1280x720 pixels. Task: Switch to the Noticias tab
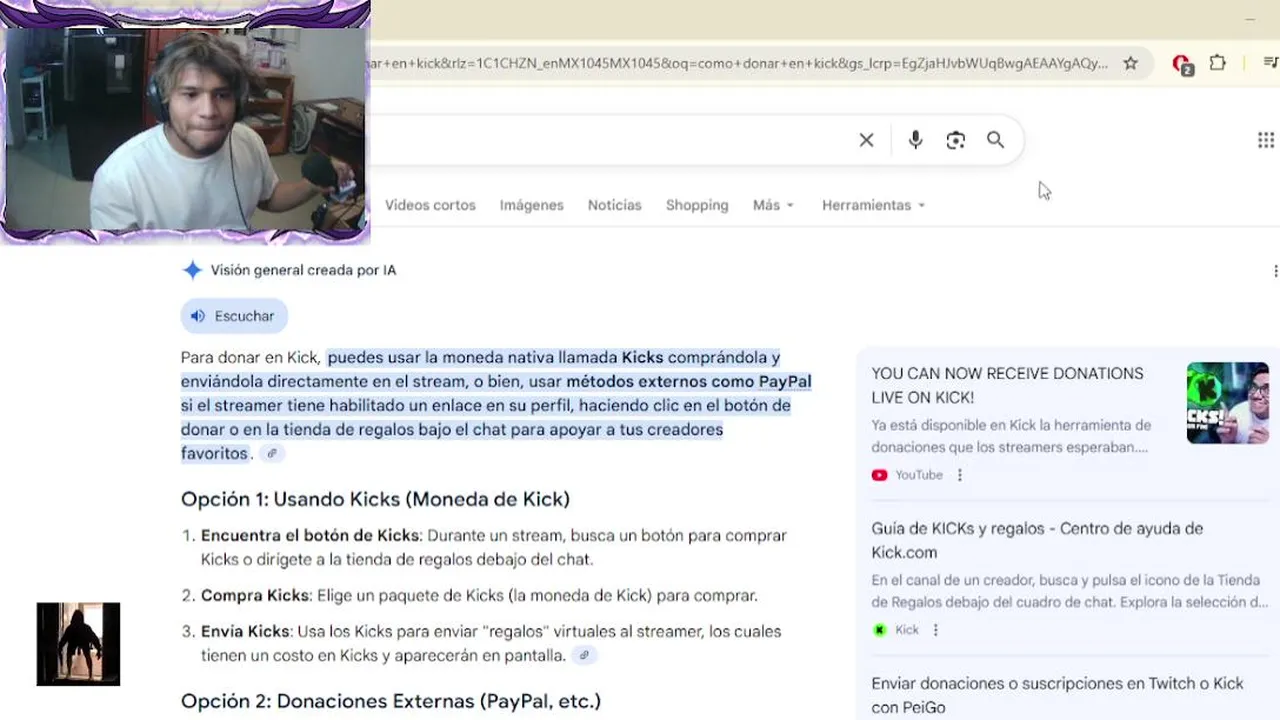point(614,205)
